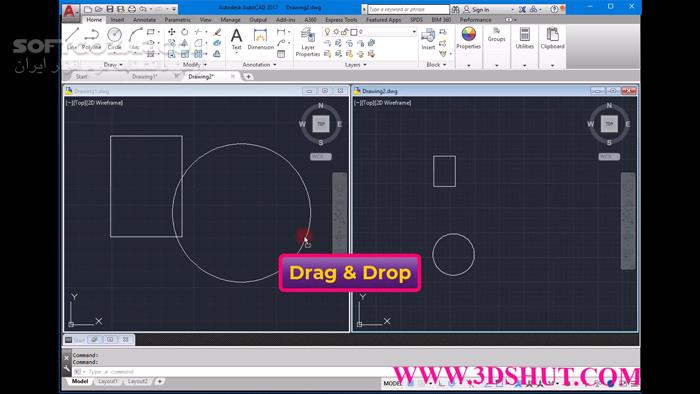Click the Sign In button
The image size is (700, 394).
coord(476,9)
